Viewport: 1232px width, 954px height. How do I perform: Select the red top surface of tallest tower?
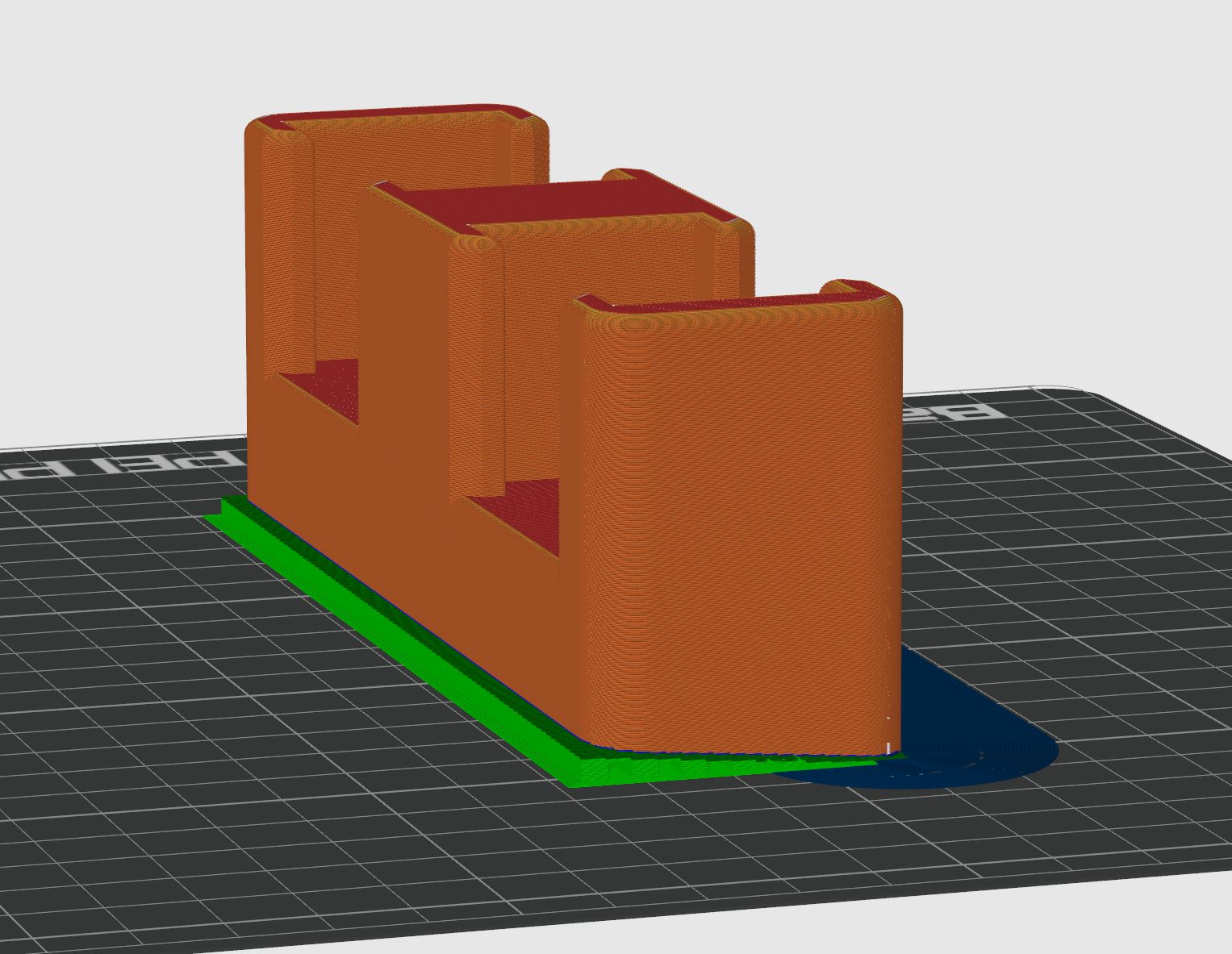(x=403, y=120)
